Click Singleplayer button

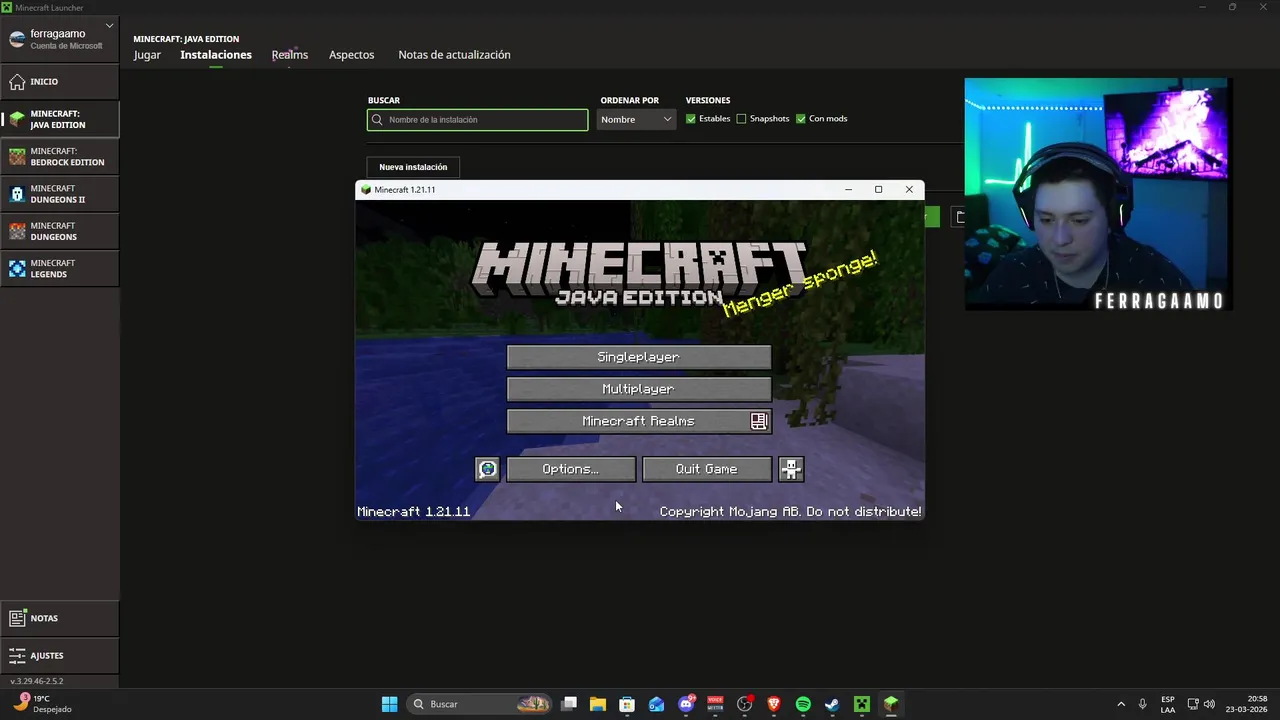[639, 357]
